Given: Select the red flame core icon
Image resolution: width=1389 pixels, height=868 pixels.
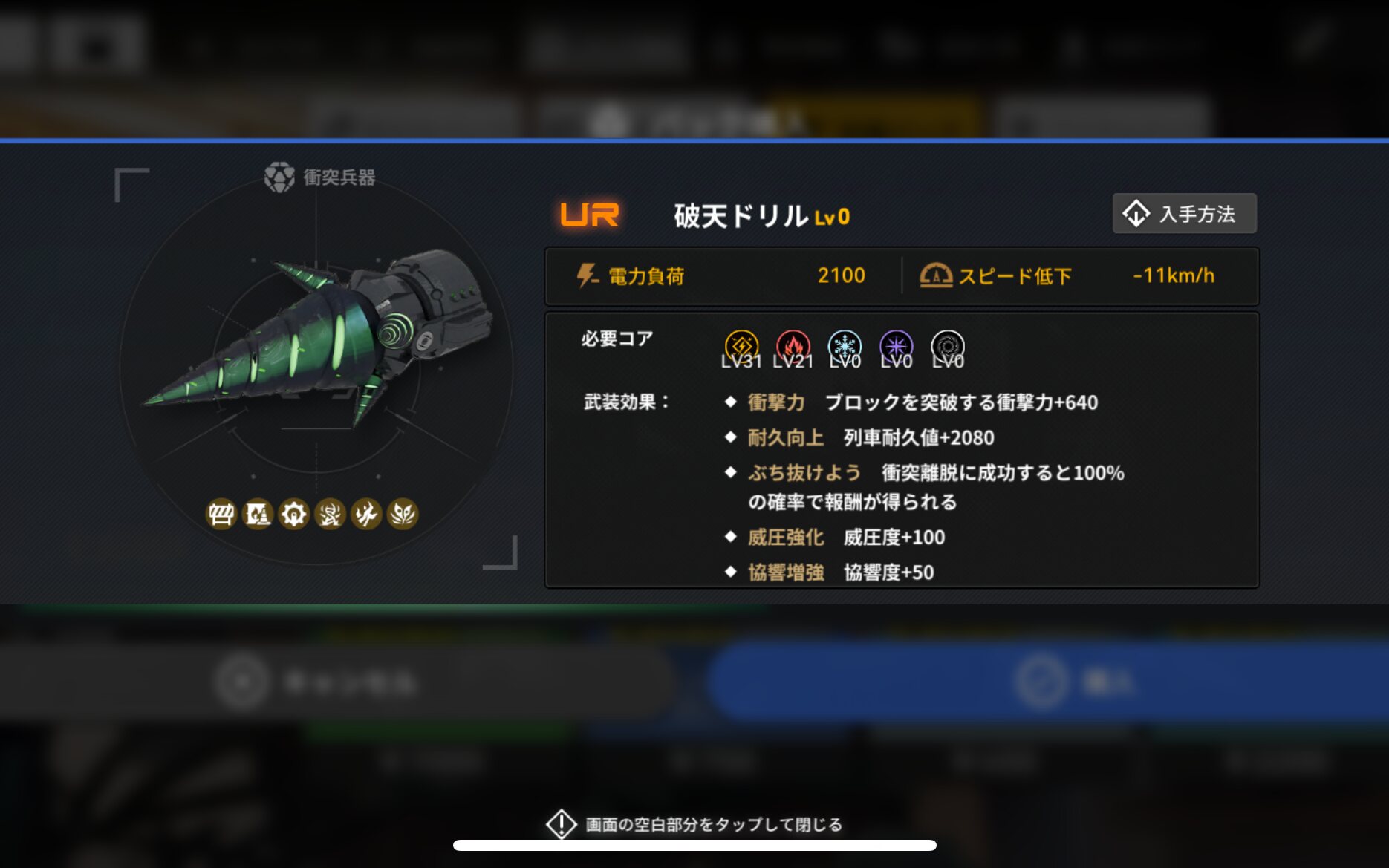Looking at the screenshot, I should (x=793, y=346).
